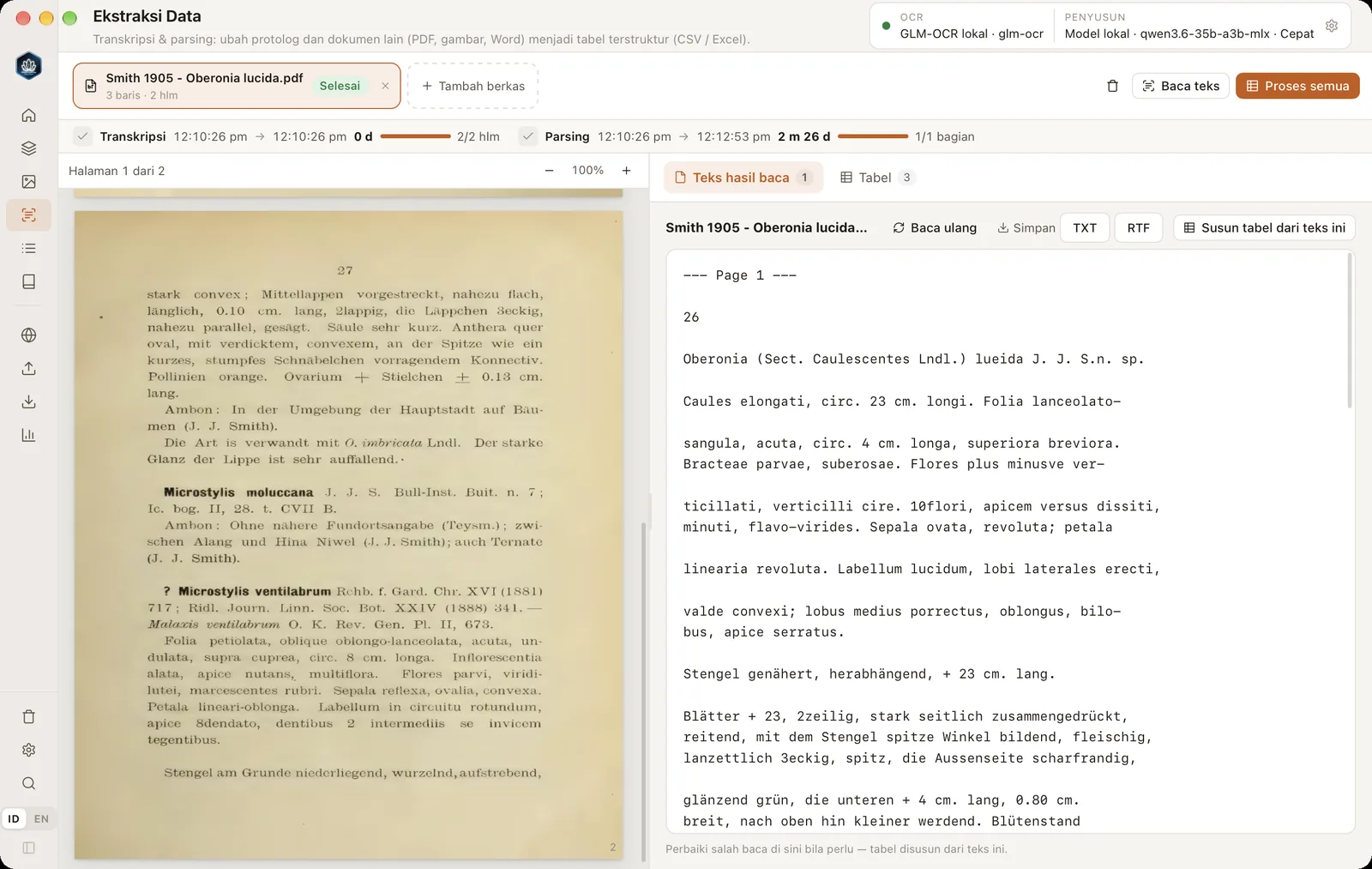The image size is (1372, 869).
Task: Click Tambah berkas button
Action: 472,86
